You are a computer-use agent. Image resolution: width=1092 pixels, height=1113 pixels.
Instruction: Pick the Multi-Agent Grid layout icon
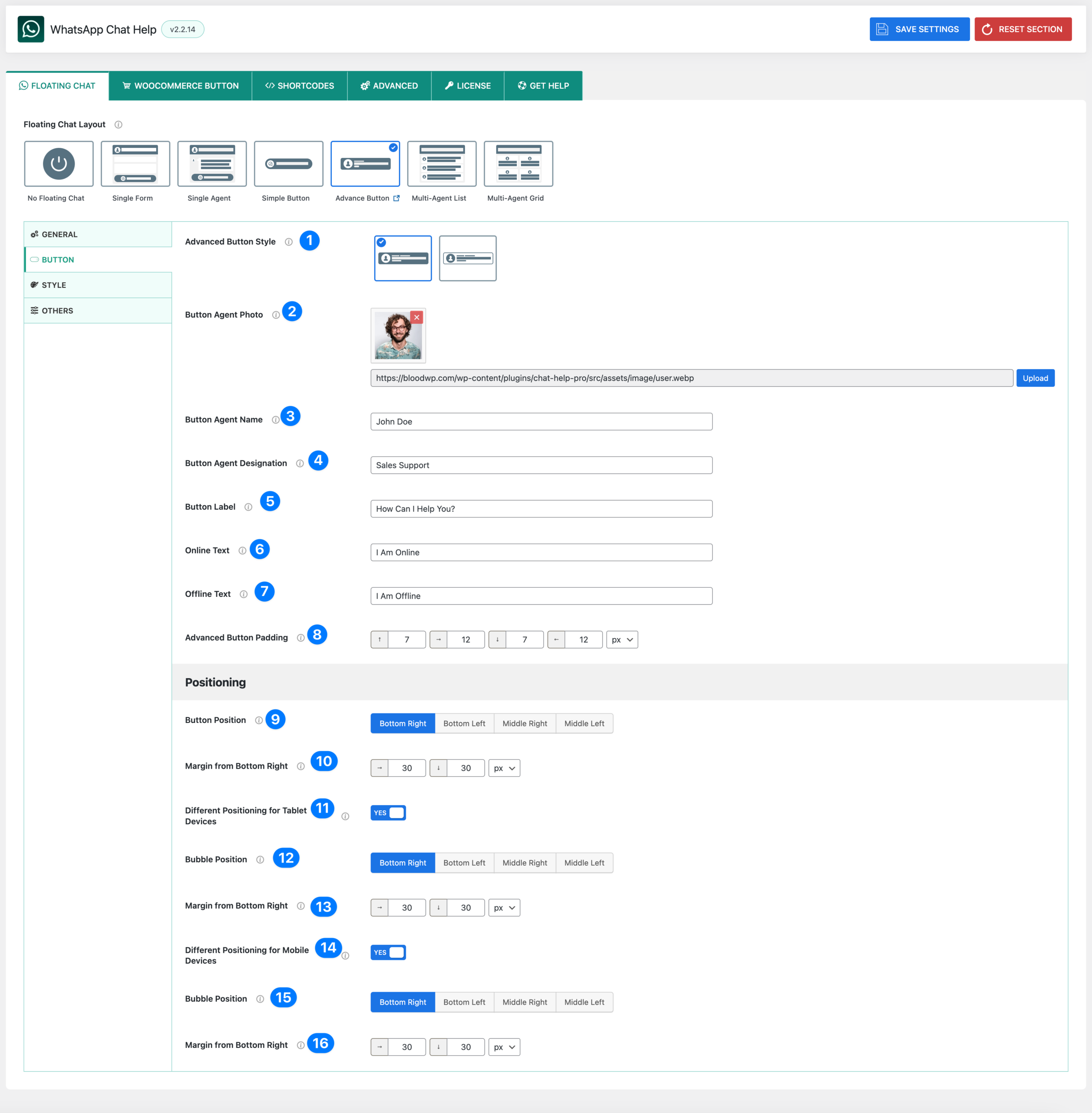coord(518,163)
